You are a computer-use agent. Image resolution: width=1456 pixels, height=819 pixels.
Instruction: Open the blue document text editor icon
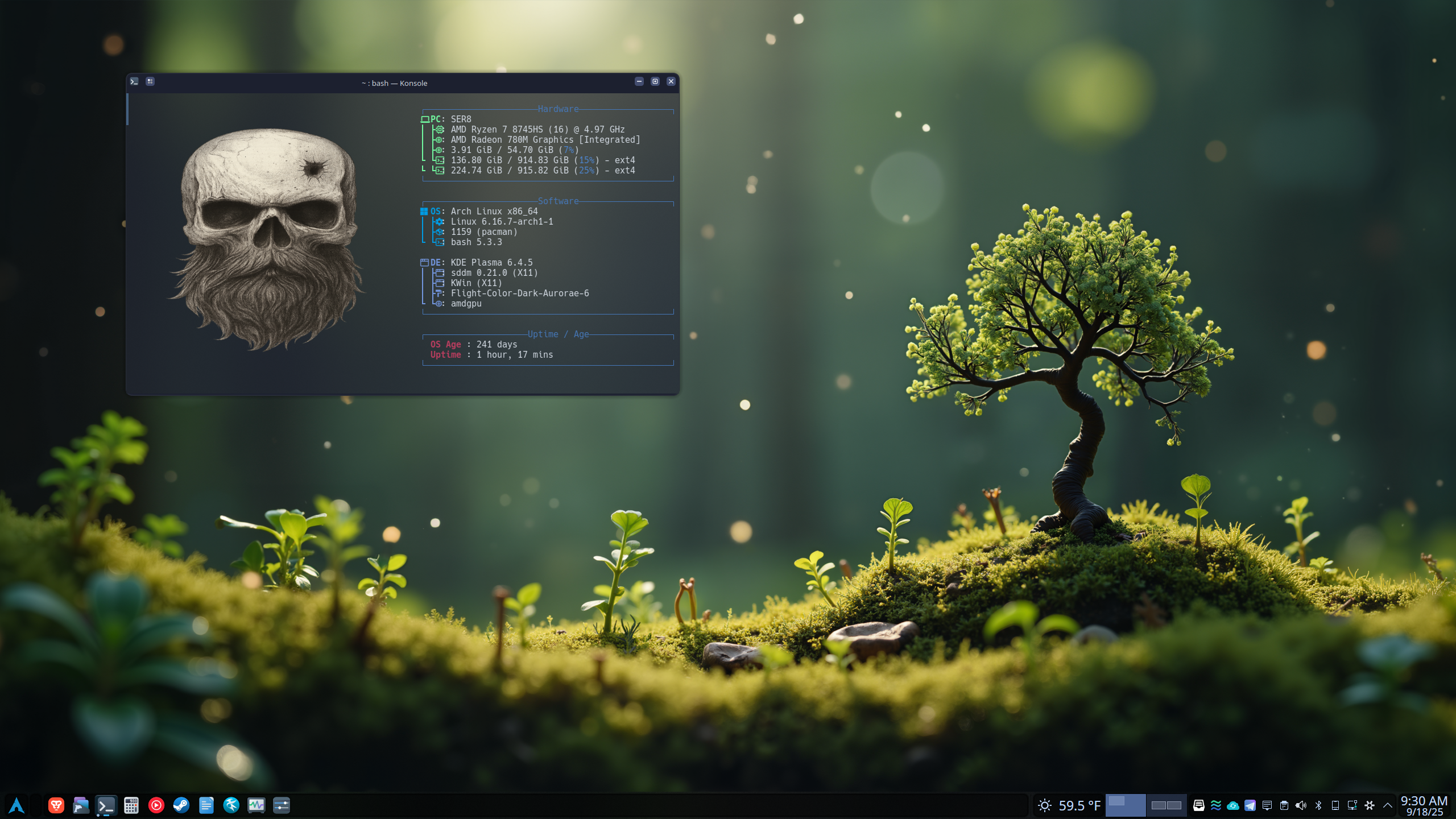206,805
